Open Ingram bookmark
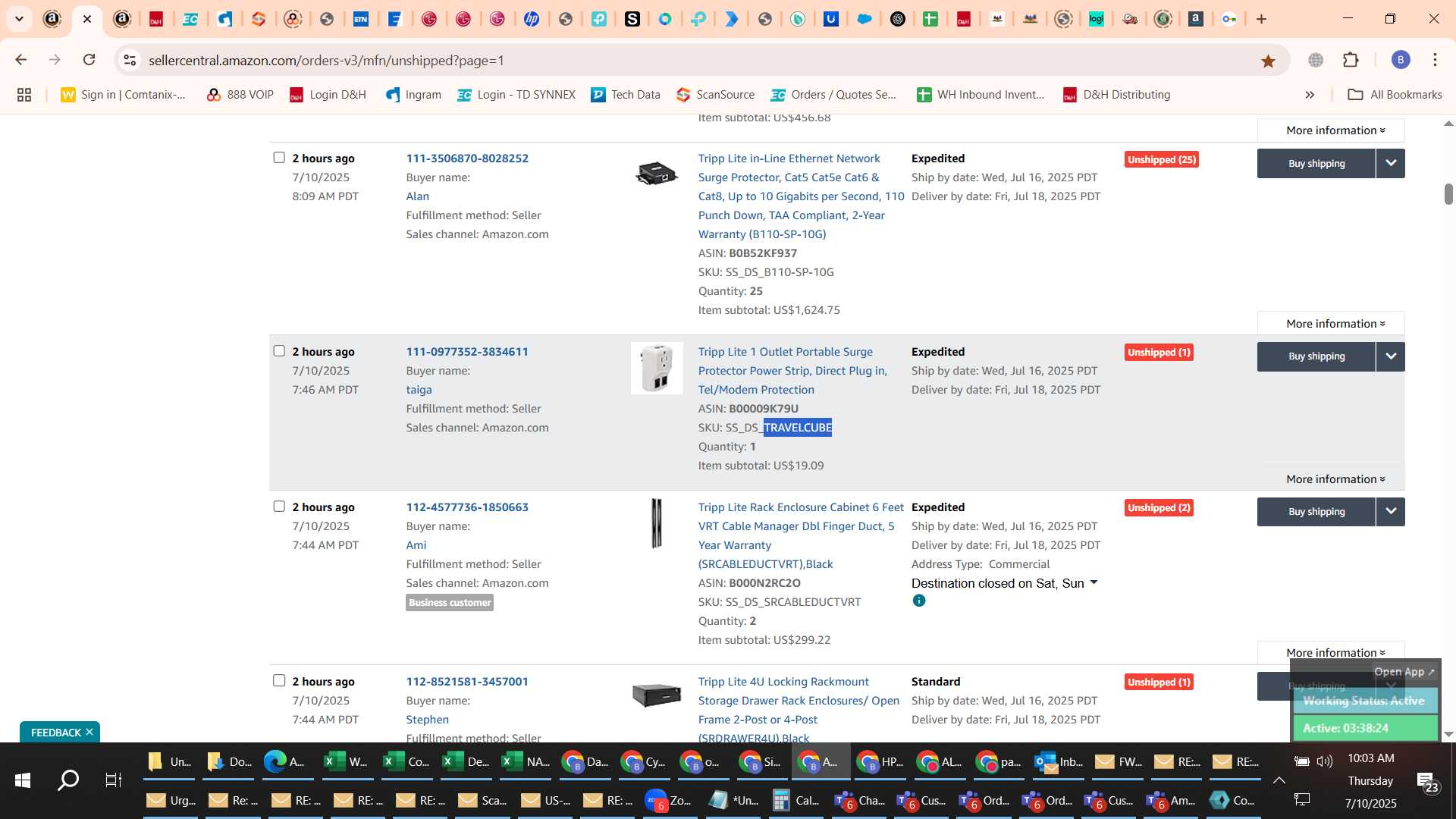 414,95
